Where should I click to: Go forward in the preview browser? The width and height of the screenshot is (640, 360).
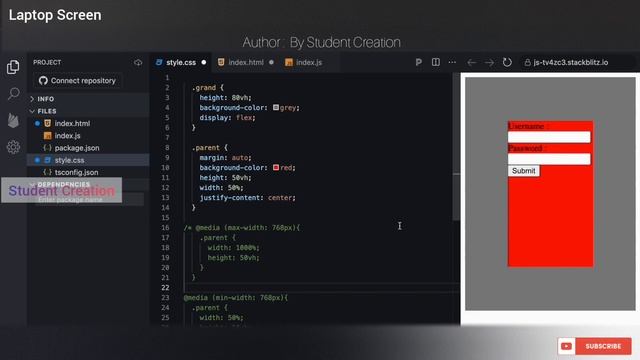[x=489, y=62]
